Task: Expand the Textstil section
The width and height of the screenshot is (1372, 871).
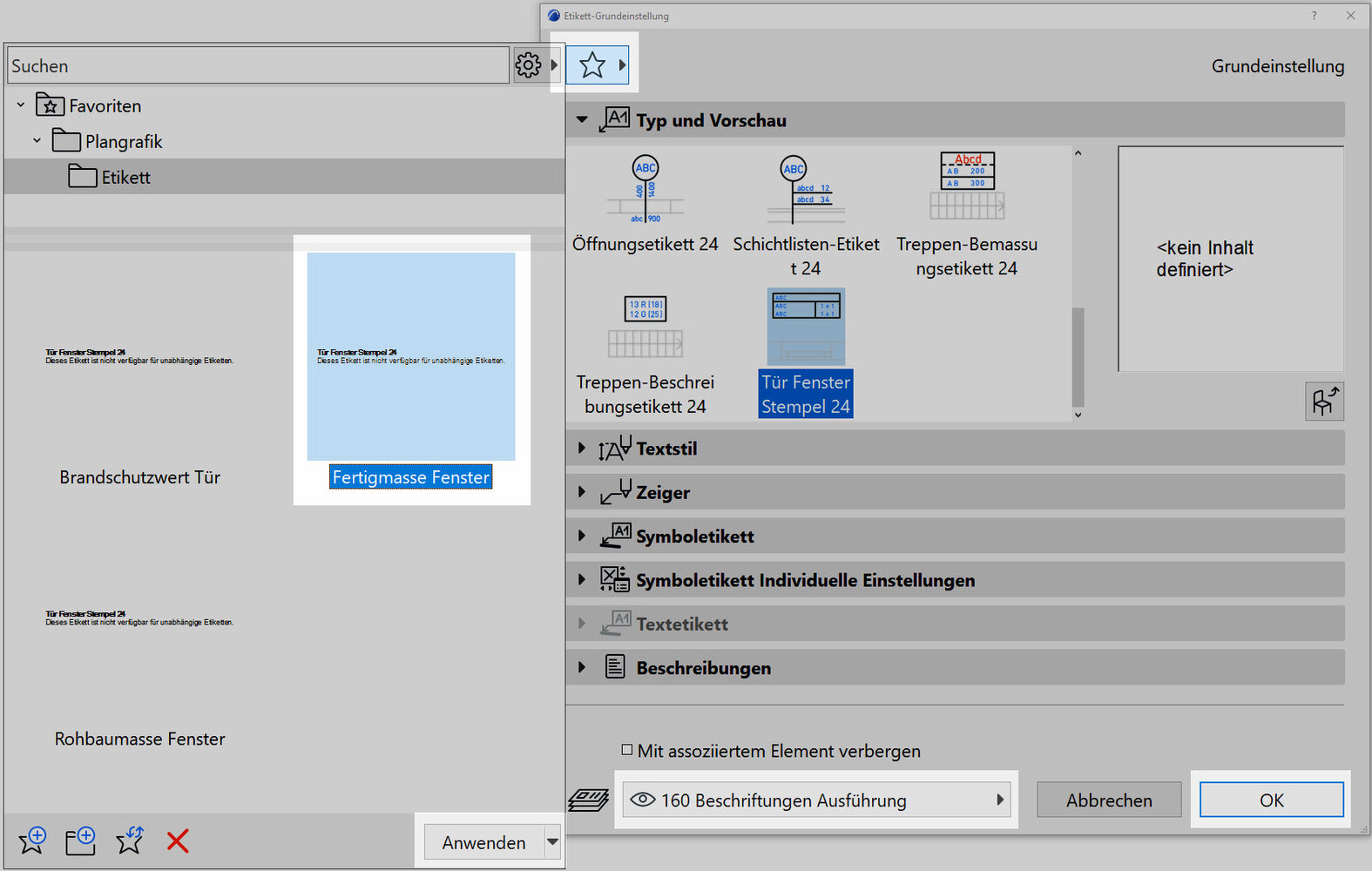Action: click(582, 449)
